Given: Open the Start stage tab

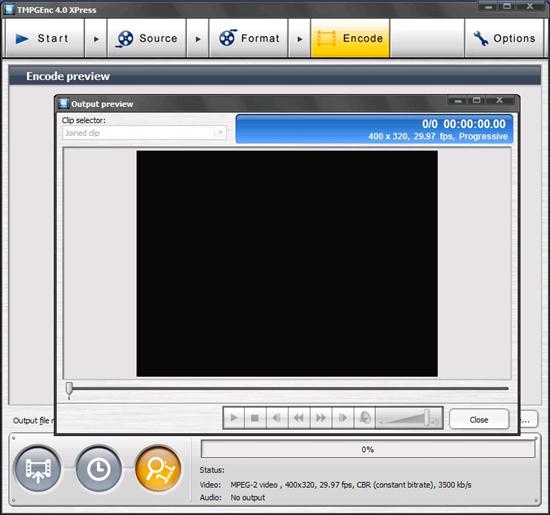Looking at the screenshot, I should pos(44,38).
